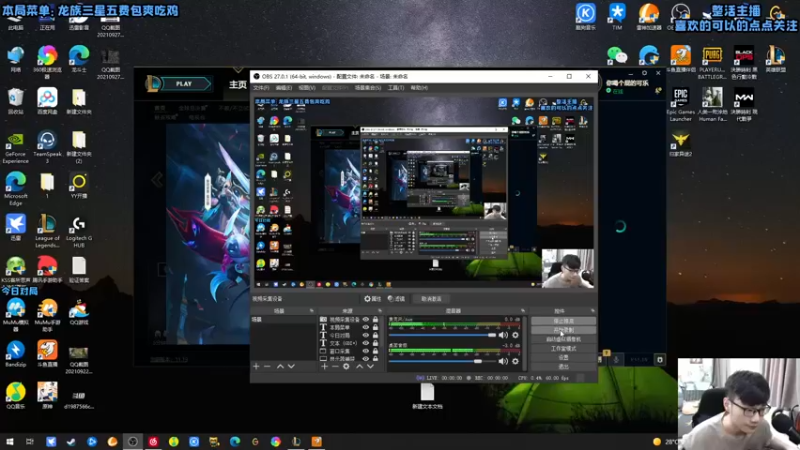Toggle lock on the 视频采集设备 source
This screenshot has height=450, width=800.
(x=376, y=320)
